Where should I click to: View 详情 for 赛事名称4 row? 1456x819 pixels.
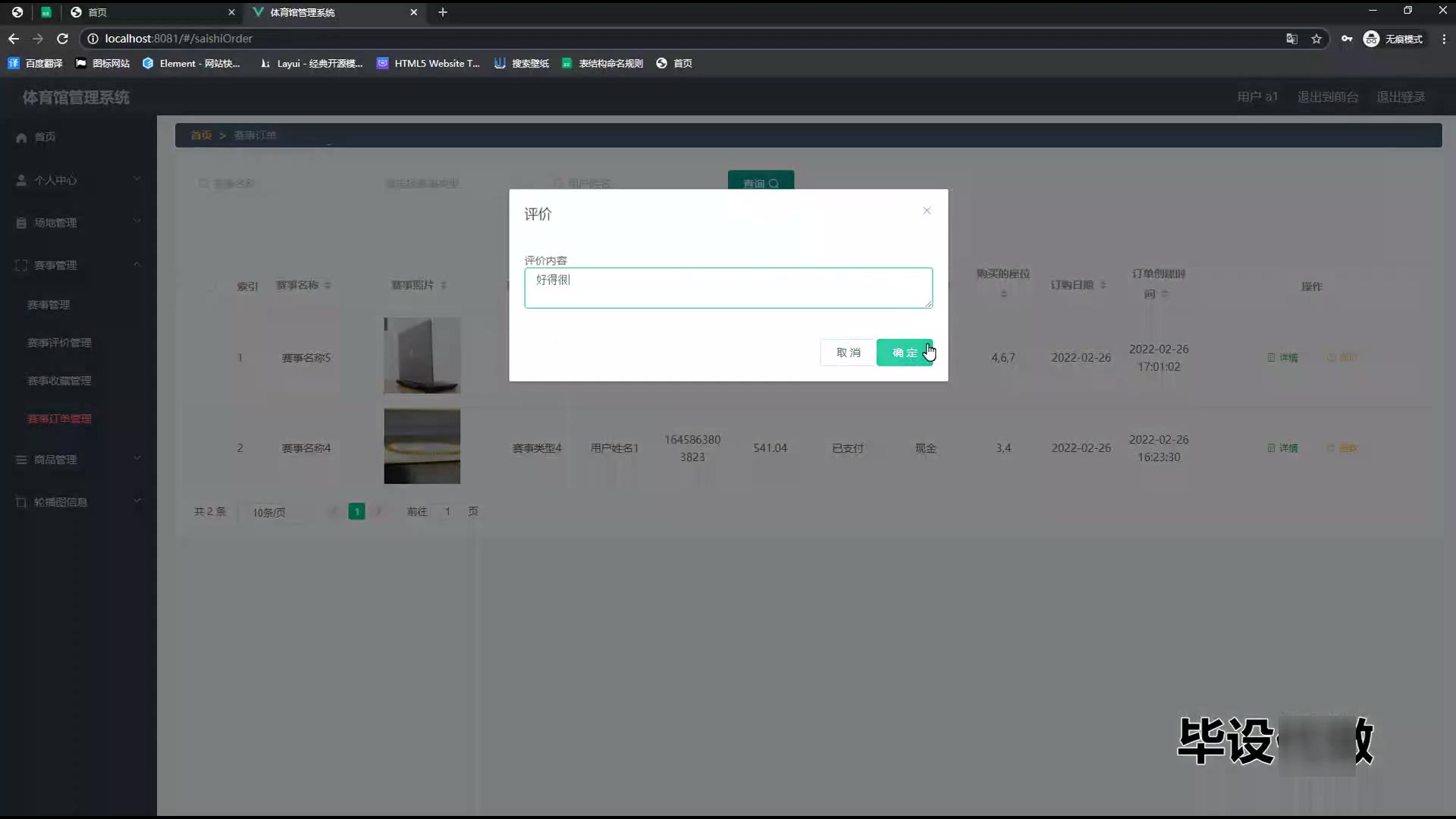tap(1282, 448)
